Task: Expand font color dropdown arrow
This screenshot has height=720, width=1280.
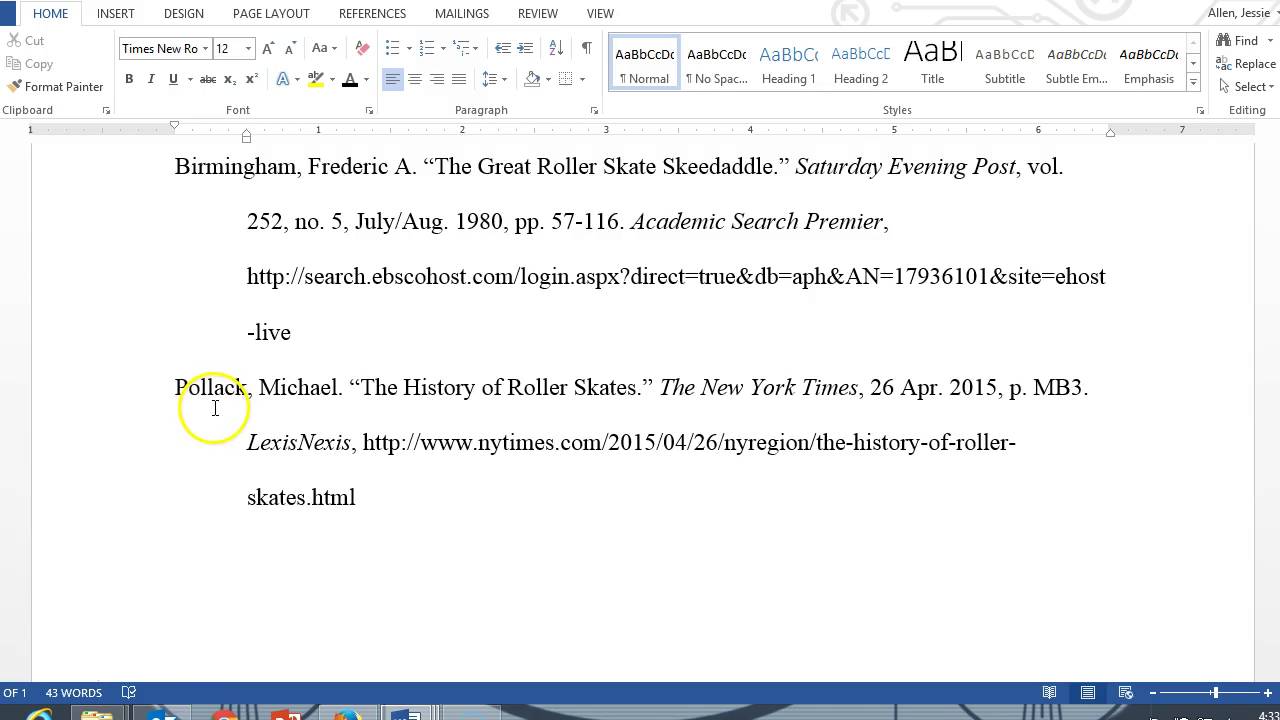Action: click(366, 79)
